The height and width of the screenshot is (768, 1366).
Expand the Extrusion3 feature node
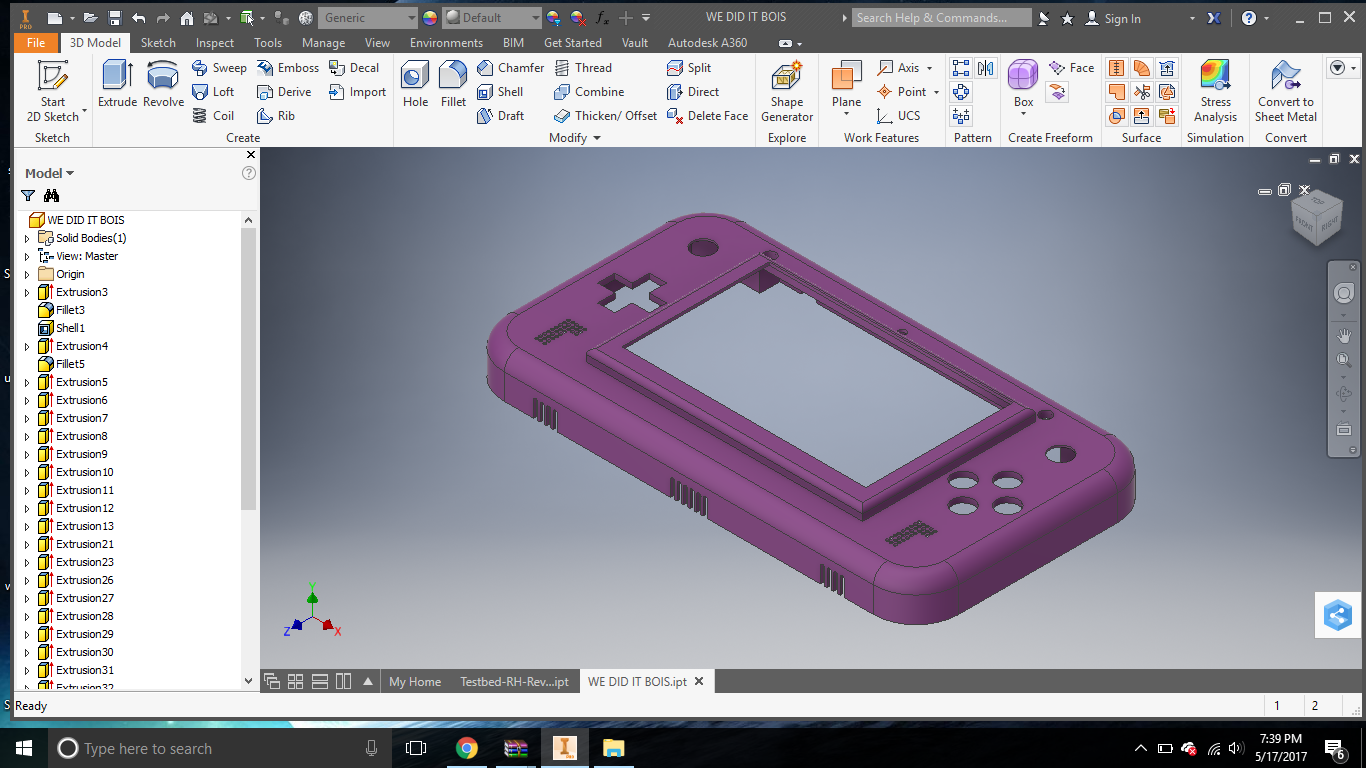(x=27, y=292)
